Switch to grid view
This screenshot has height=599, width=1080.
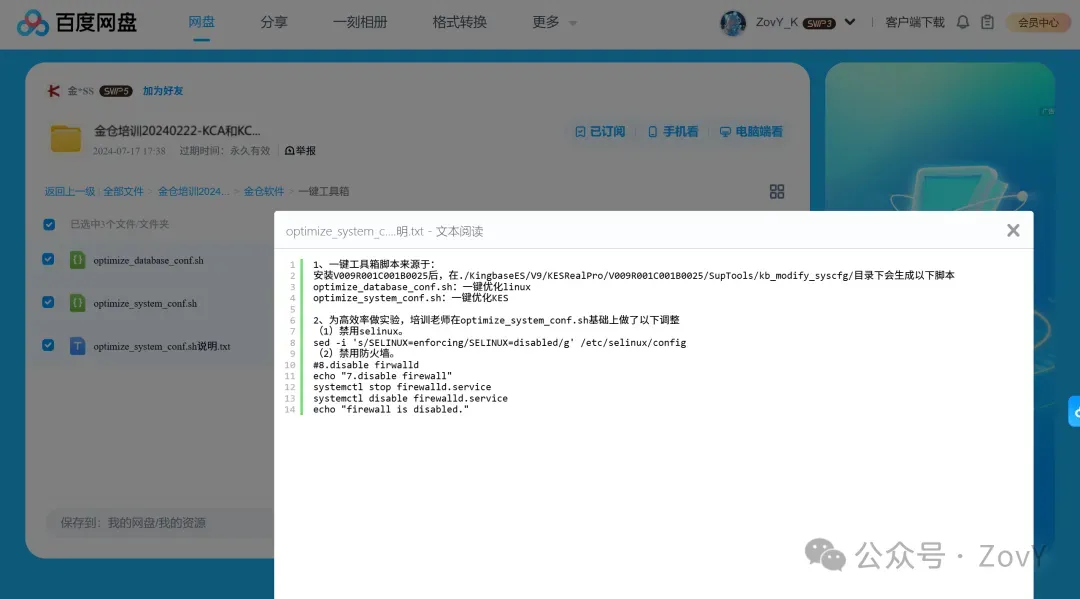pyautogui.click(x=777, y=191)
